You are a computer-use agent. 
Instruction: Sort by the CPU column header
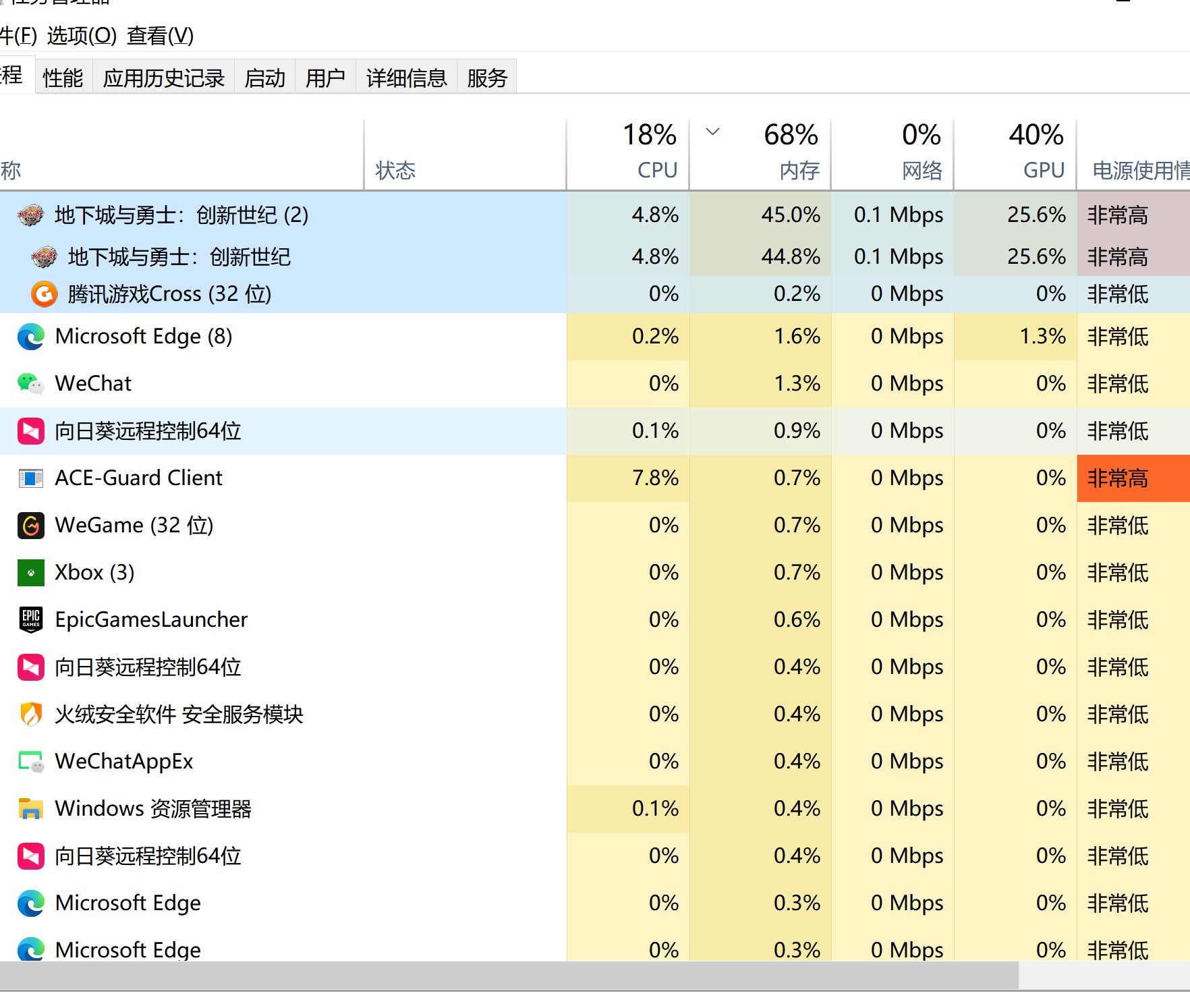coord(628,155)
